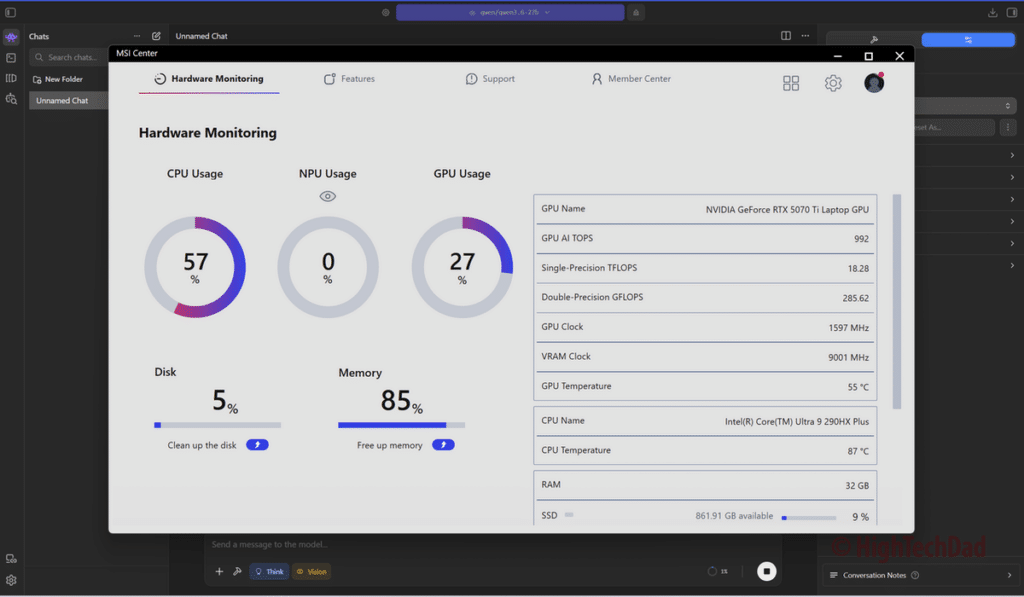Open the model selector dropdown at the top
Viewport: 1024px width, 597px height.
(510, 12)
